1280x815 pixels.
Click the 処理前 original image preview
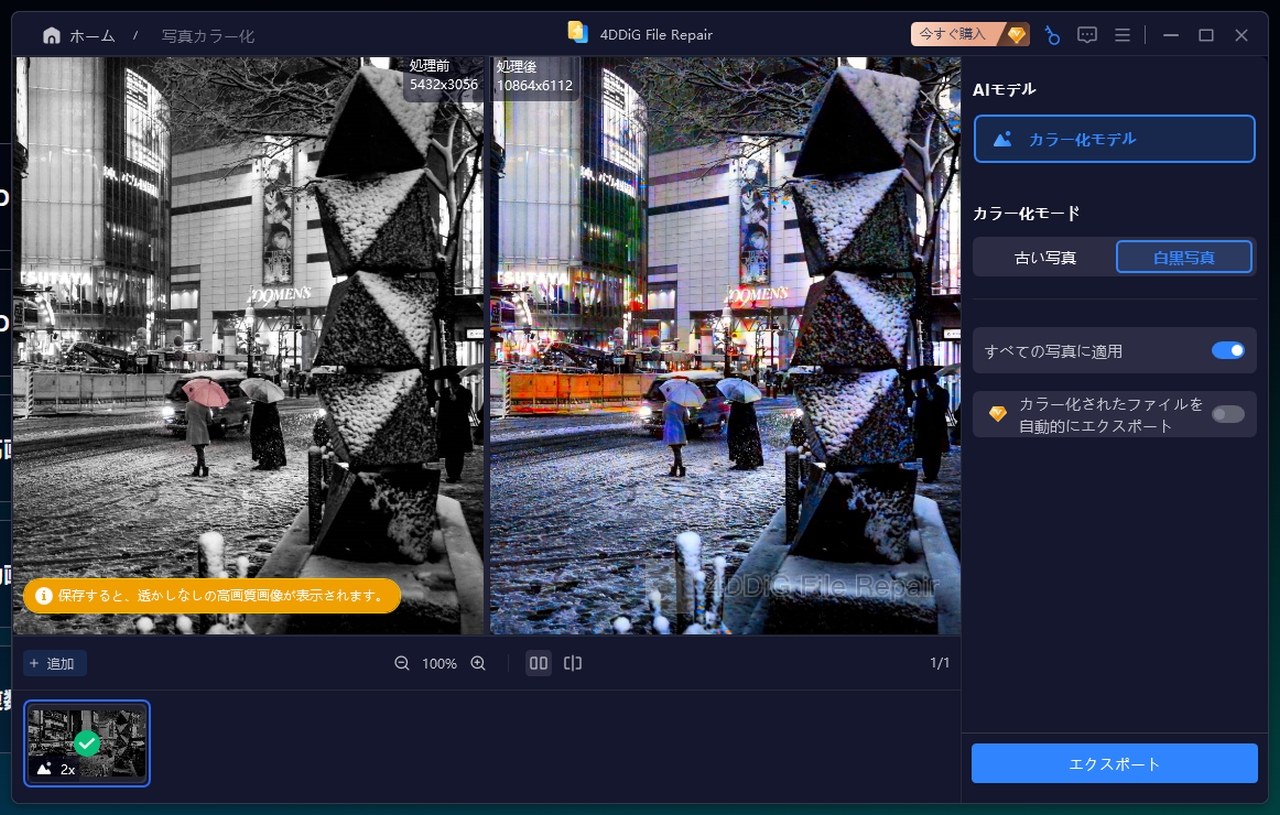coord(248,345)
